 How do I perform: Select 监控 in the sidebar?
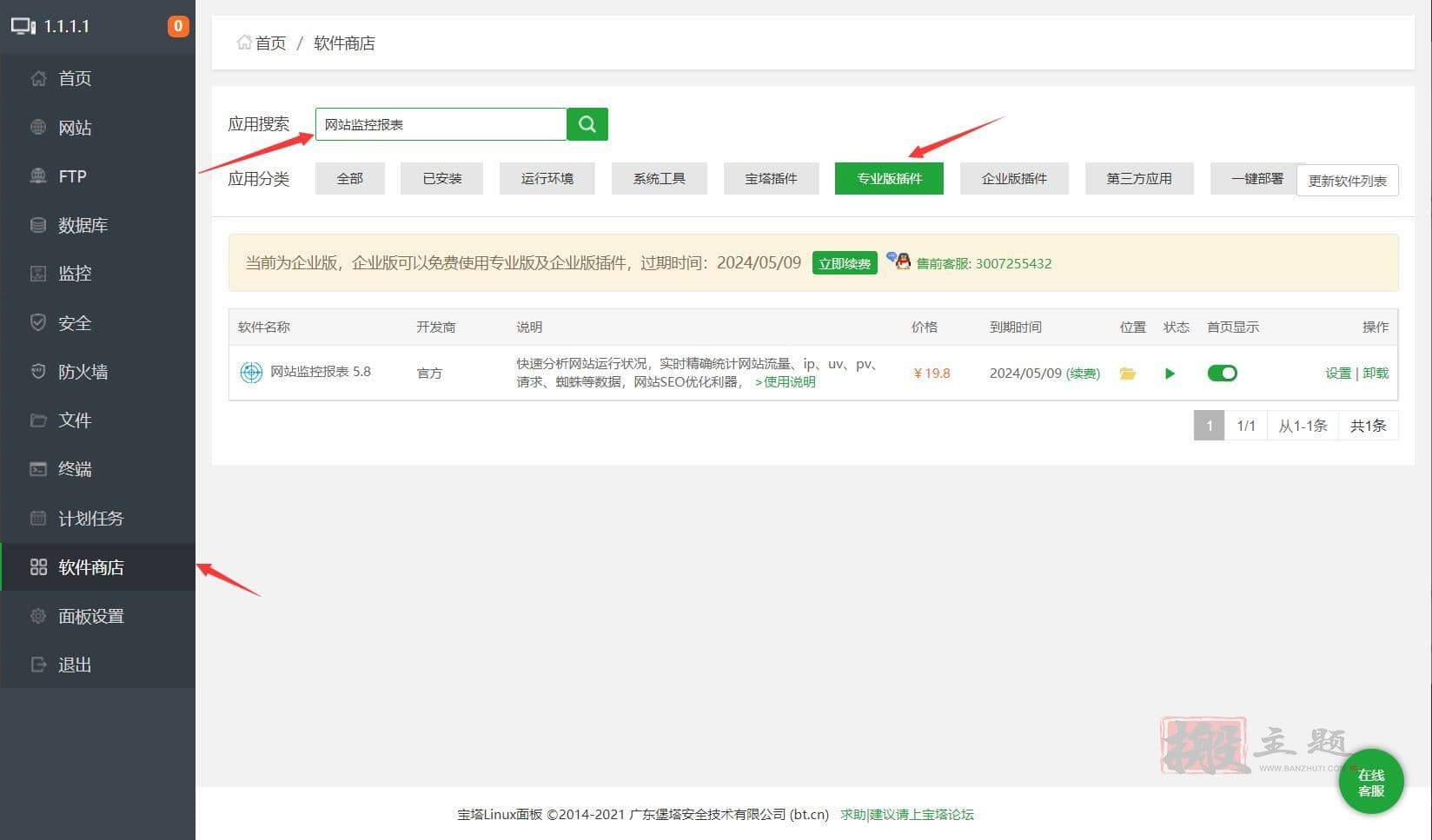(97, 274)
